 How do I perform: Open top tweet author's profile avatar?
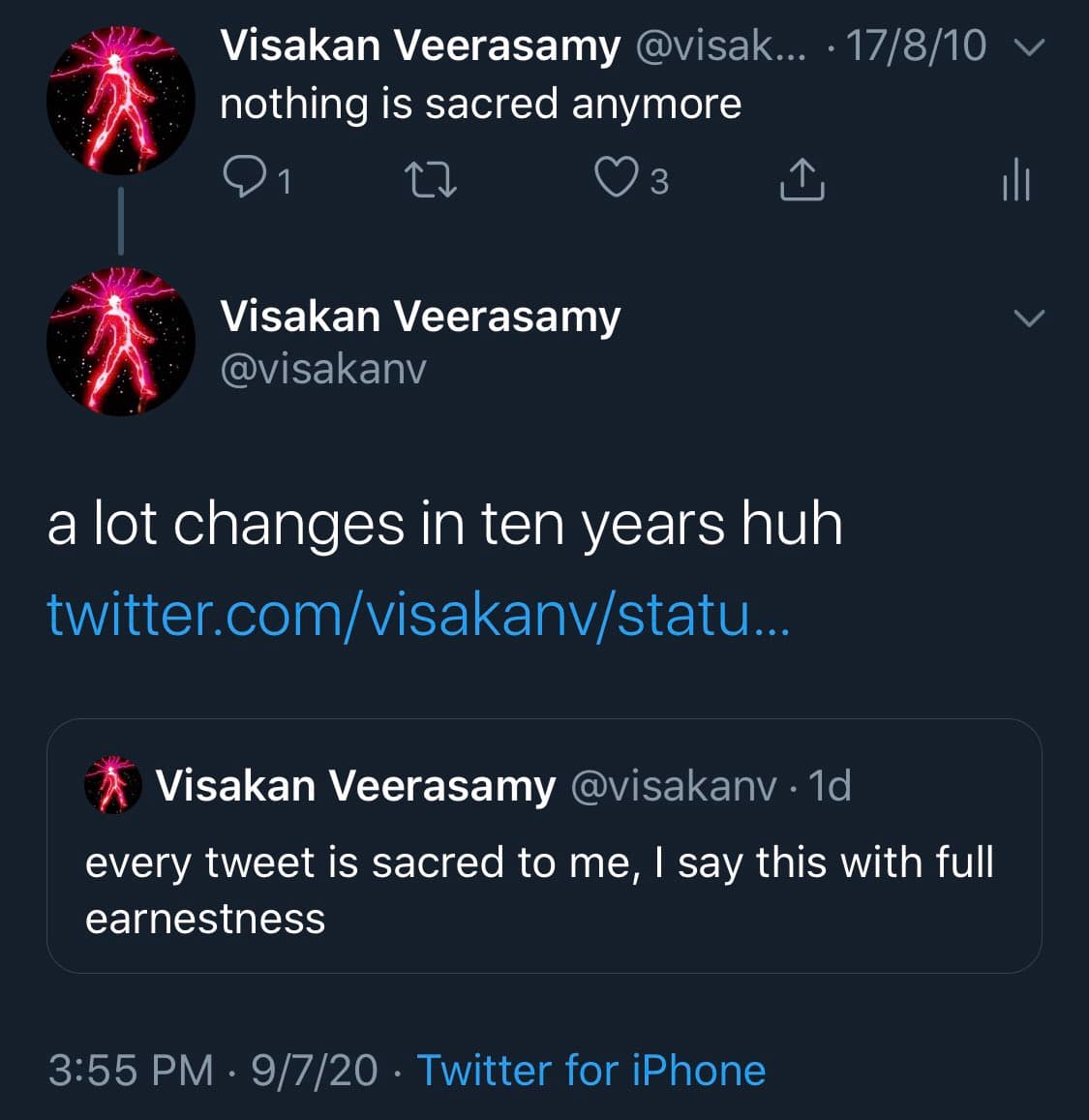[x=120, y=101]
